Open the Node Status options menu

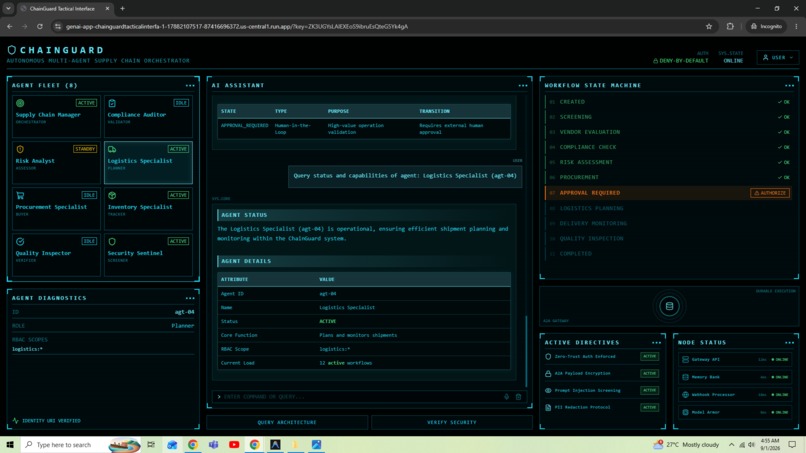click(790, 342)
